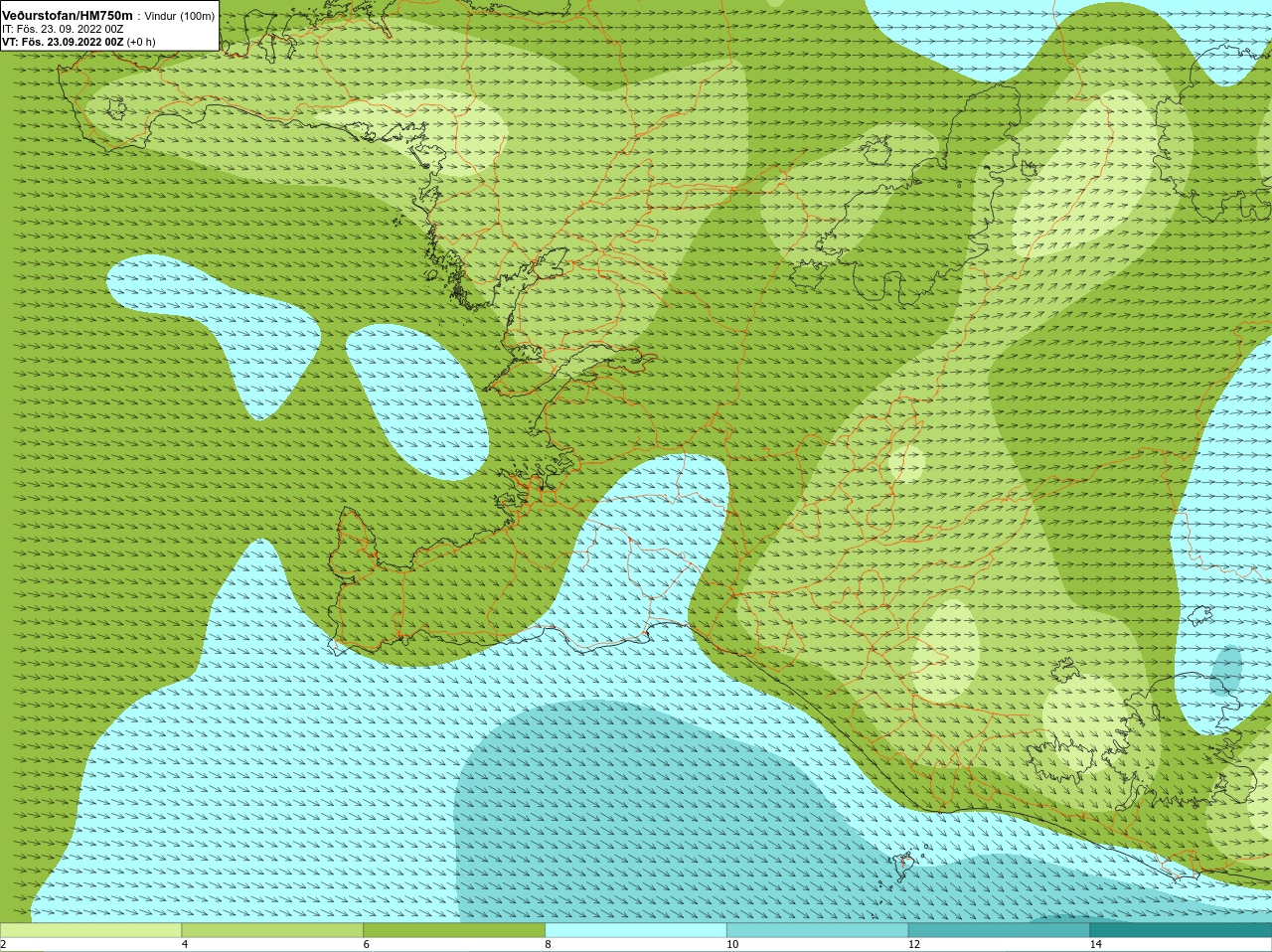This screenshot has height=952, width=1272.
Task: Pick the light green 4–6 legend swatch
Action: click(273, 929)
